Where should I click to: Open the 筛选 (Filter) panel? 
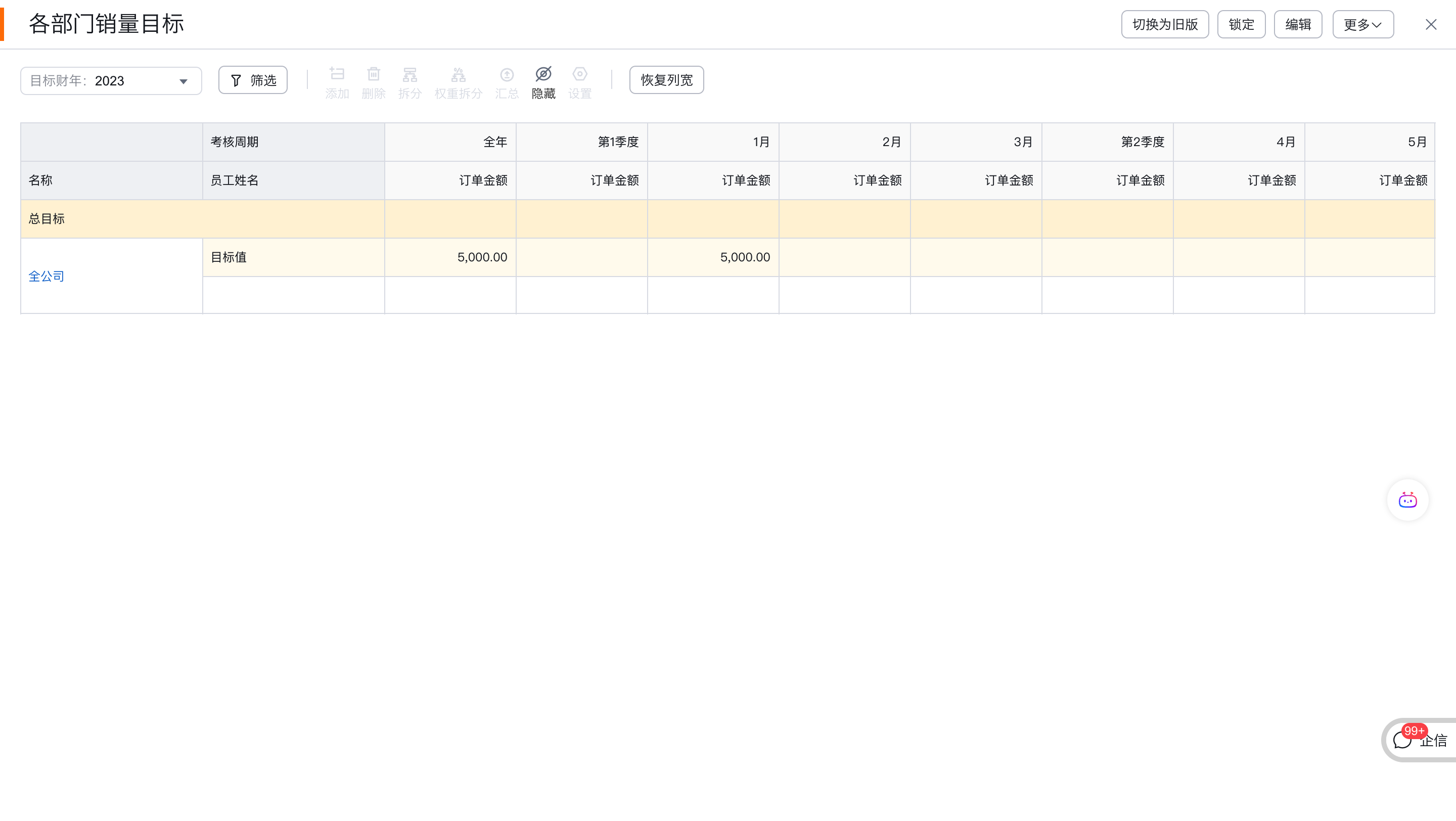[x=253, y=80]
